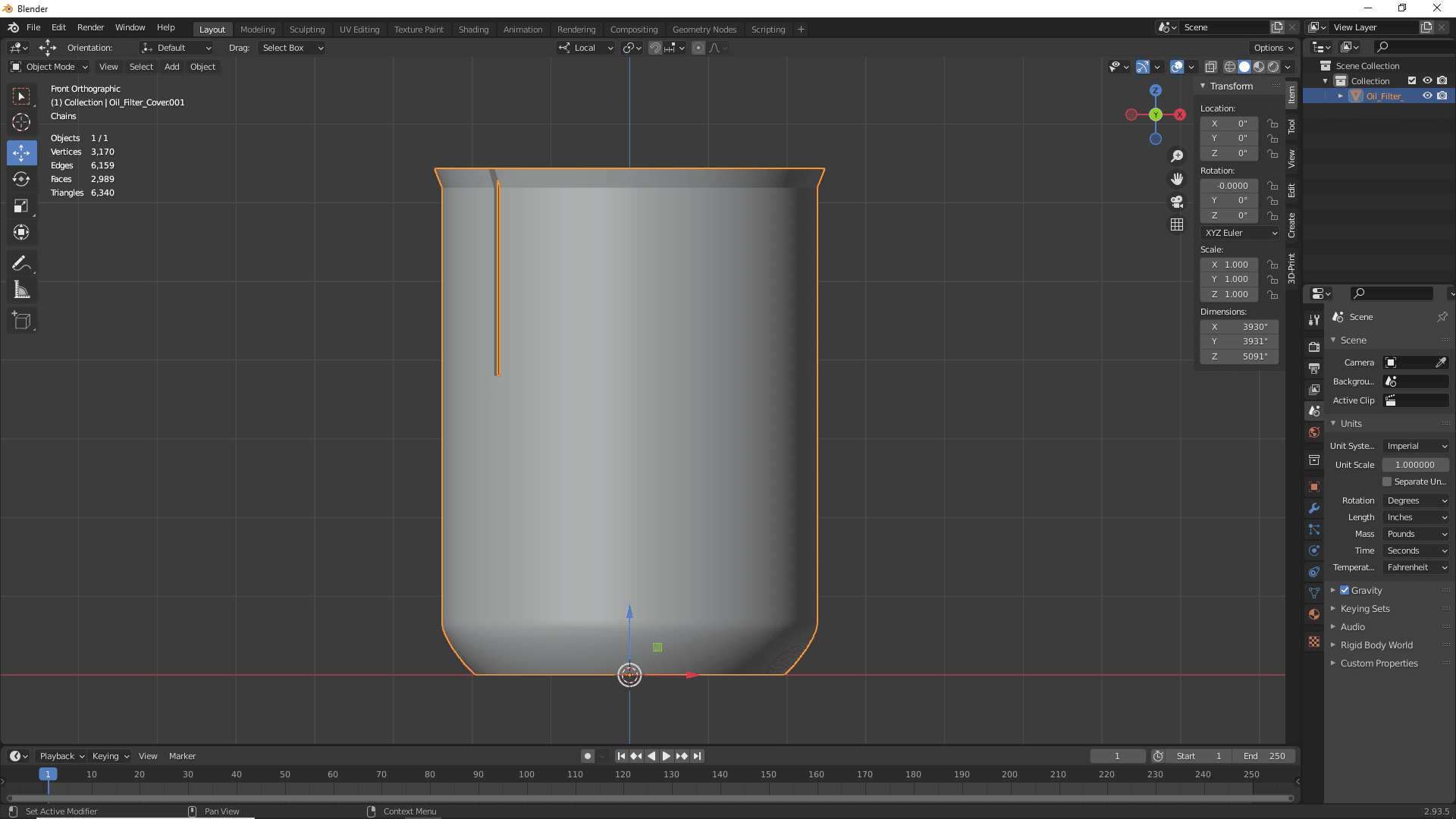Image resolution: width=1456 pixels, height=819 pixels.
Task: Hide Collection in viewport eye icon
Action: tap(1427, 81)
